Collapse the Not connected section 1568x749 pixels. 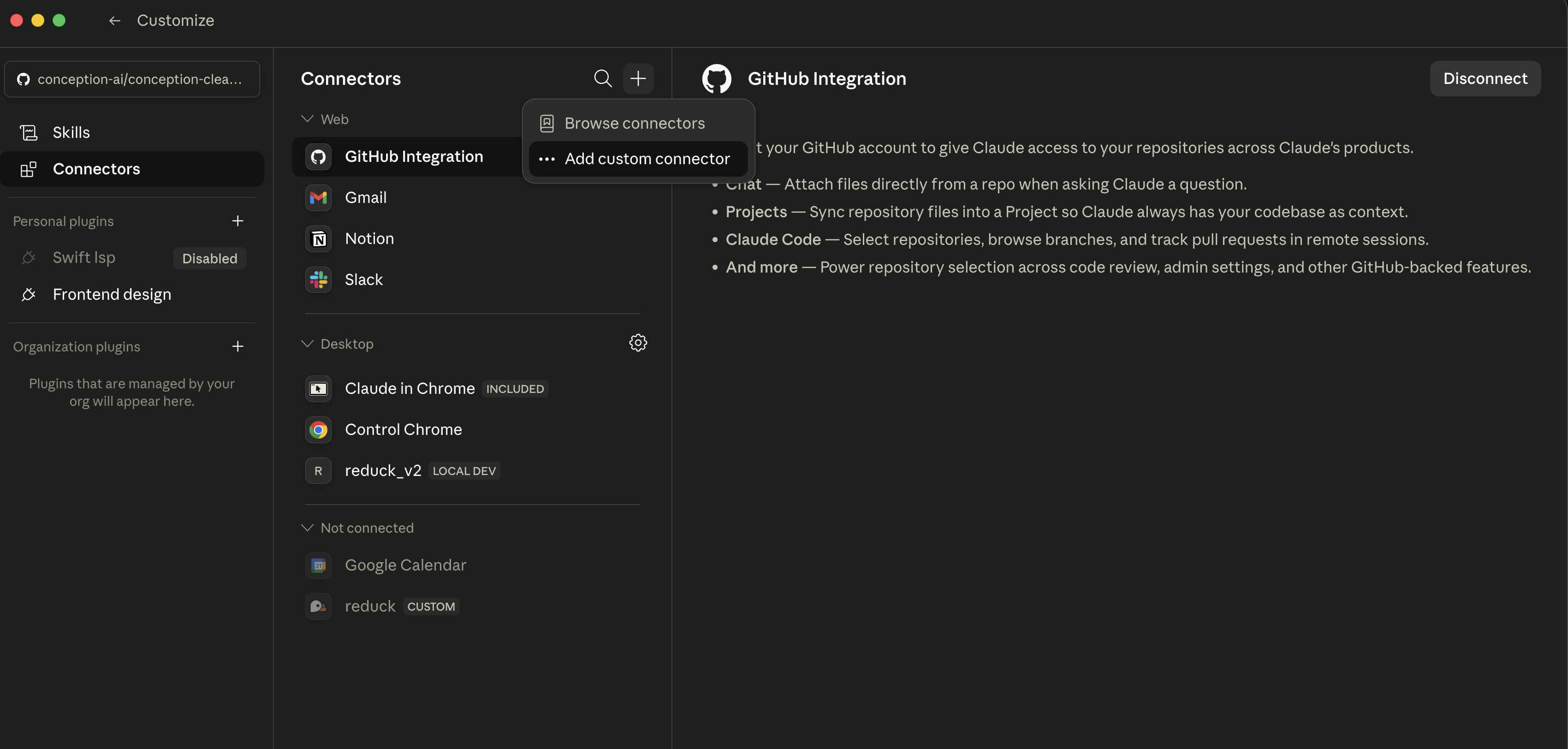308,528
